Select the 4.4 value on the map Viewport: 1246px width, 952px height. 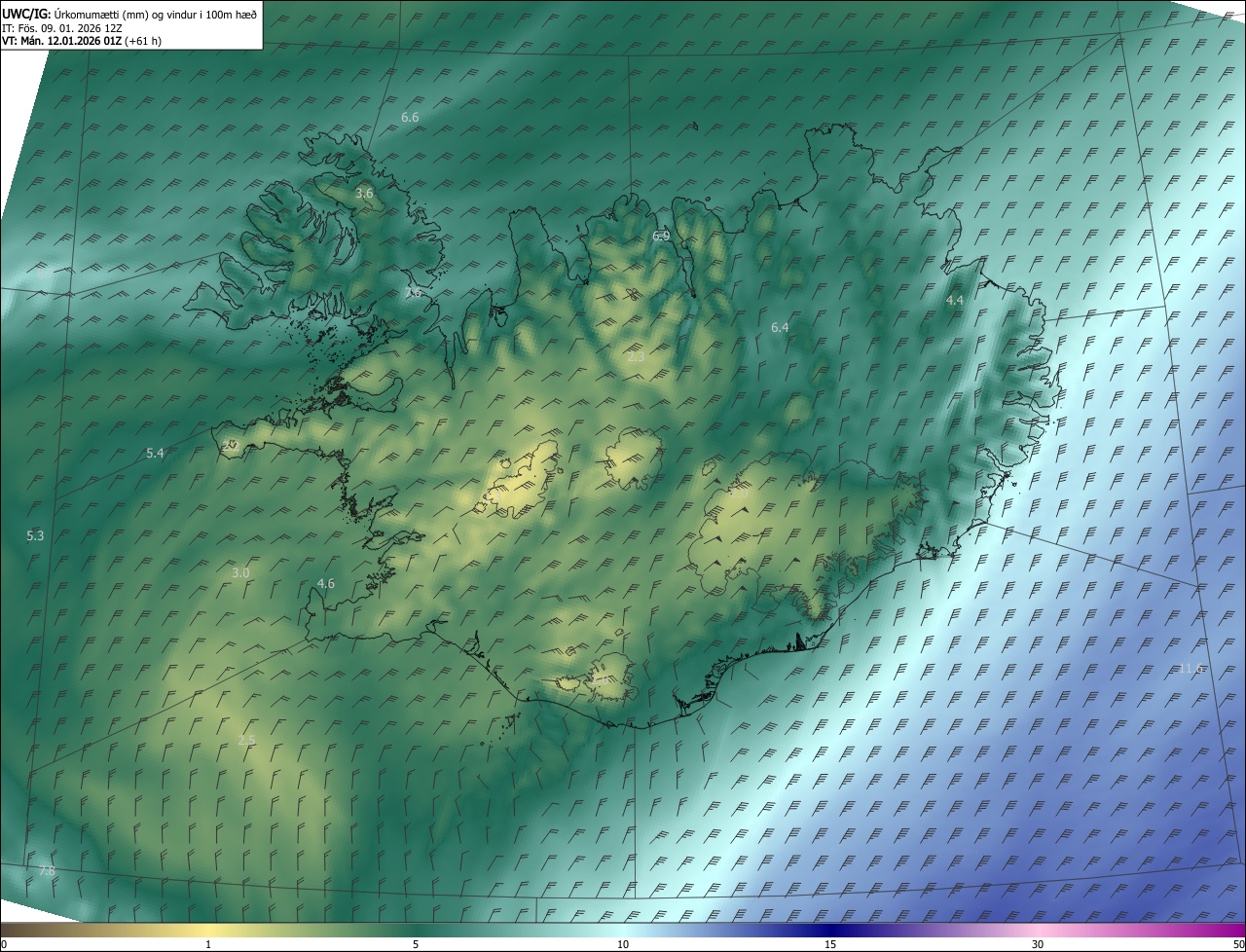pyautogui.click(x=955, y=300)
